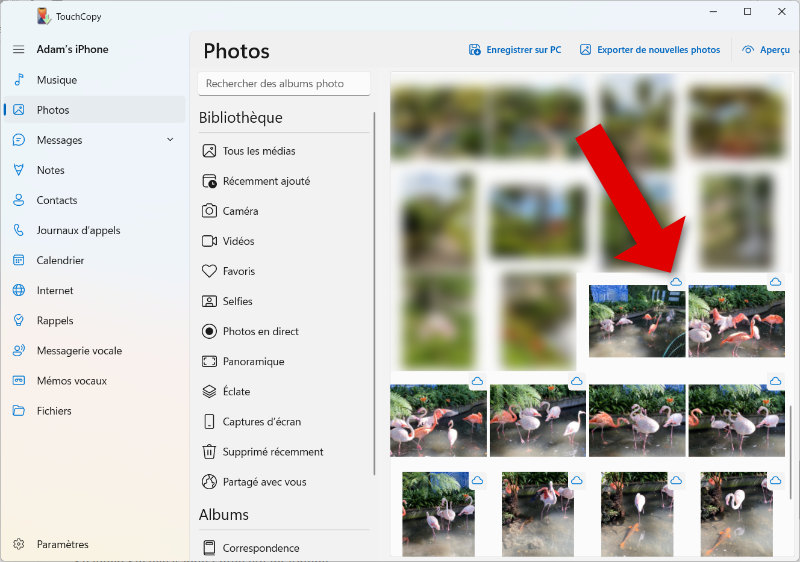
Task: Open the Musique section
Action: (95, 80)
